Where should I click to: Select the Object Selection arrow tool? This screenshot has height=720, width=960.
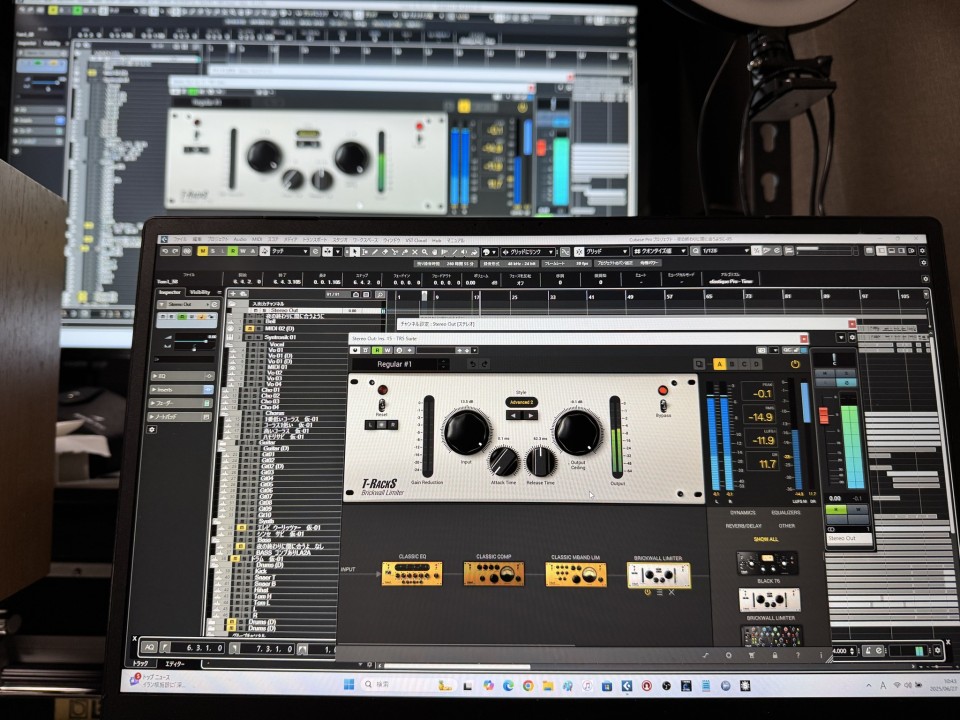click(x=354, y=252)
